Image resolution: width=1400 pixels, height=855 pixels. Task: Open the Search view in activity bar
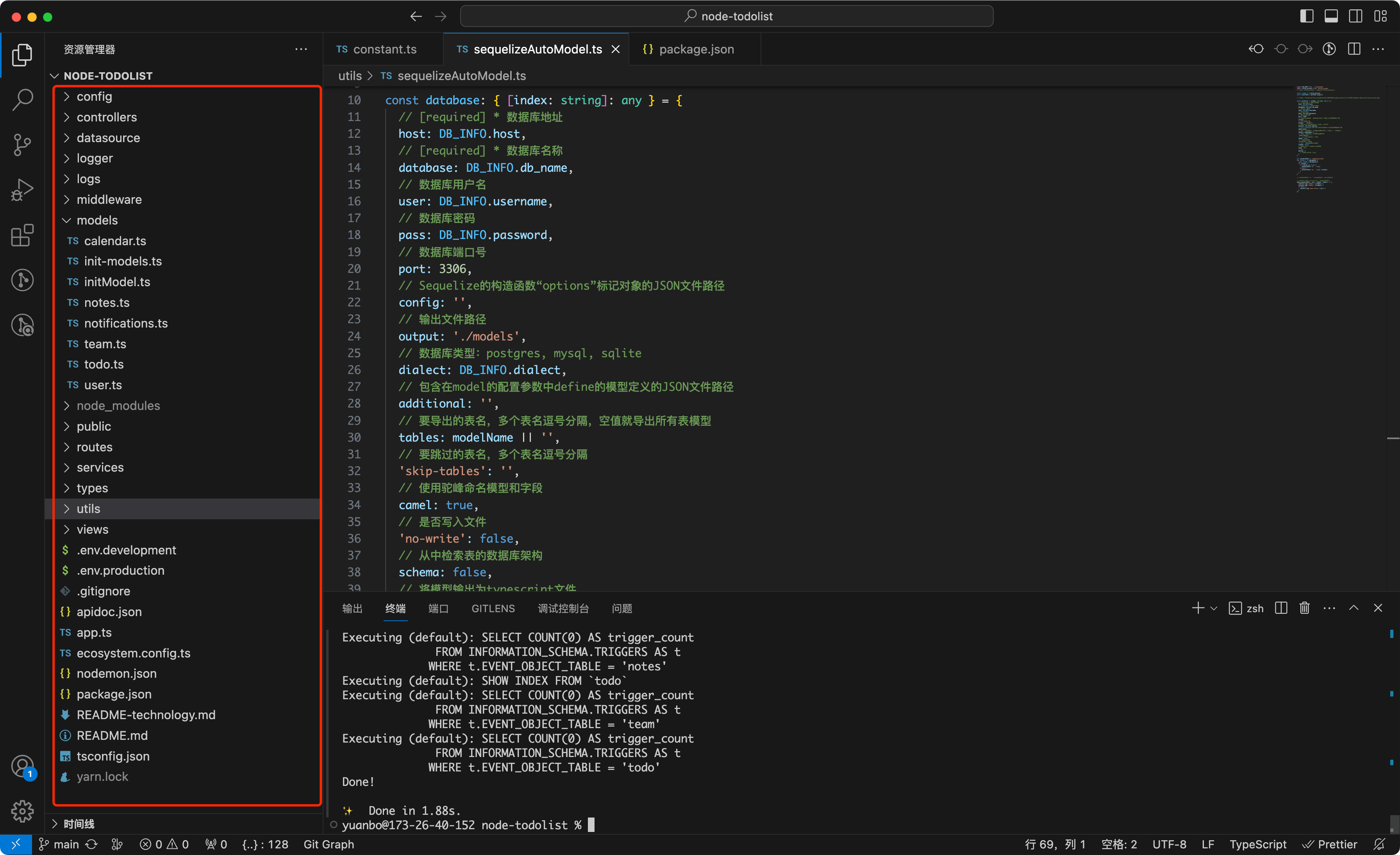point(22,99)
